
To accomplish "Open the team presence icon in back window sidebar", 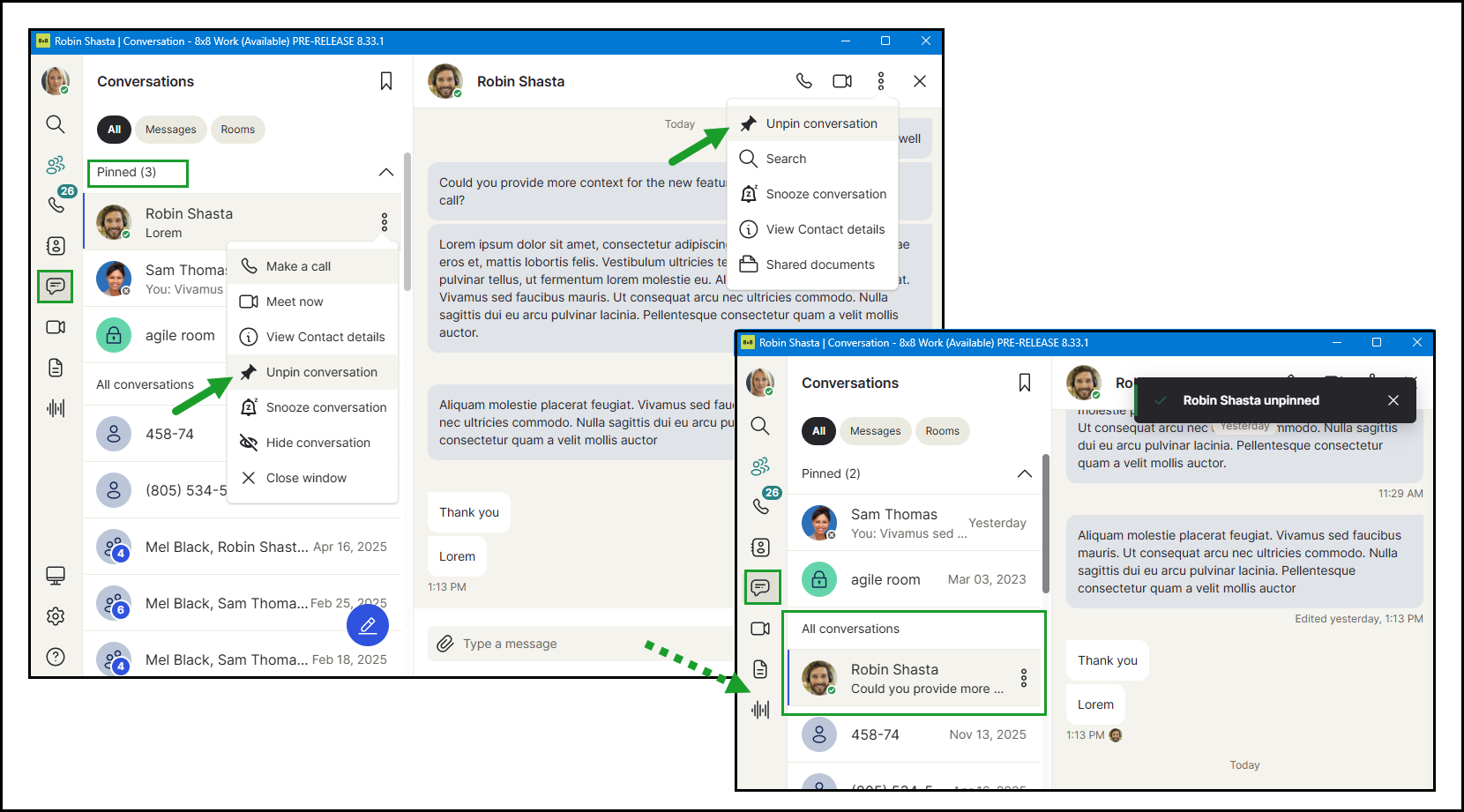I will [x=56, y=165].
